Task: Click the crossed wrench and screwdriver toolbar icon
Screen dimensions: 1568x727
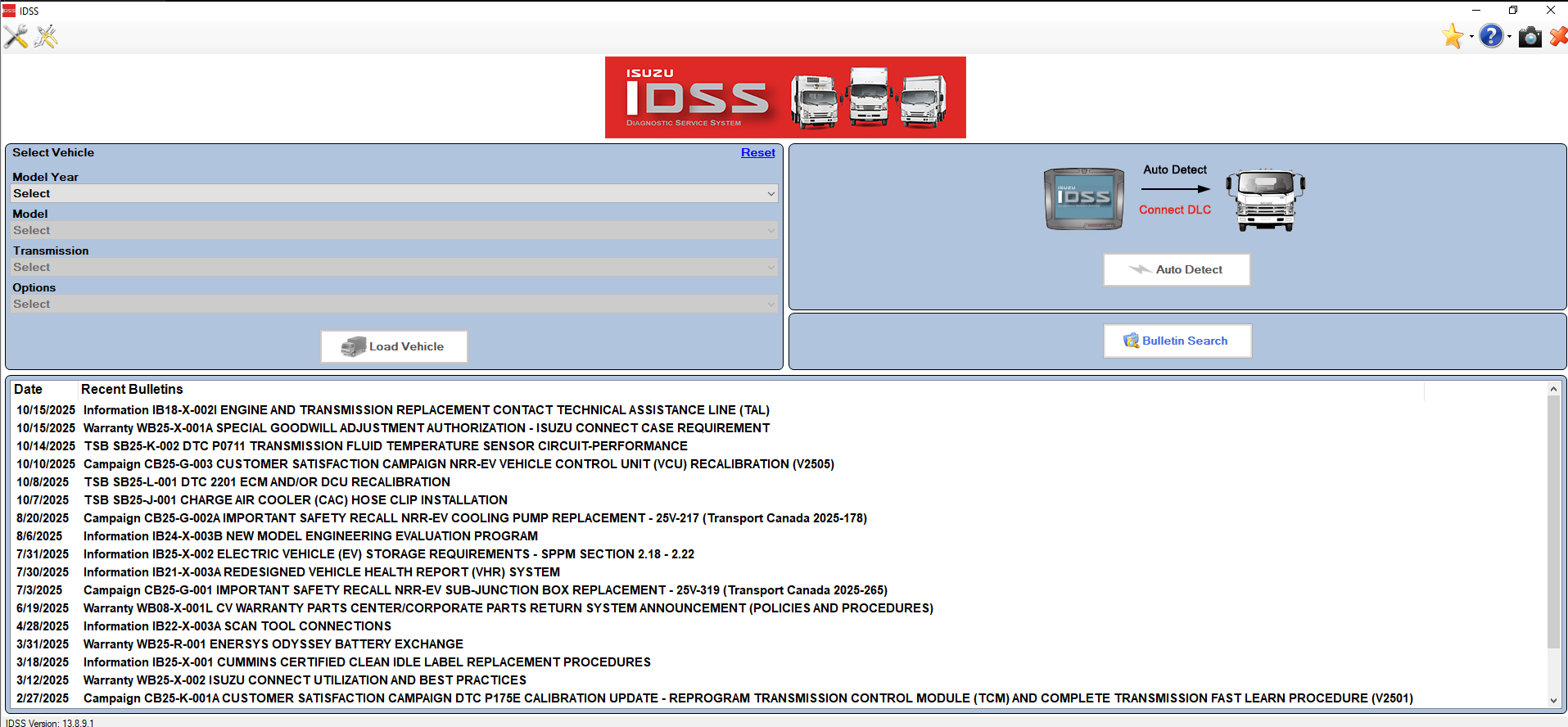Action: point(16,37)
